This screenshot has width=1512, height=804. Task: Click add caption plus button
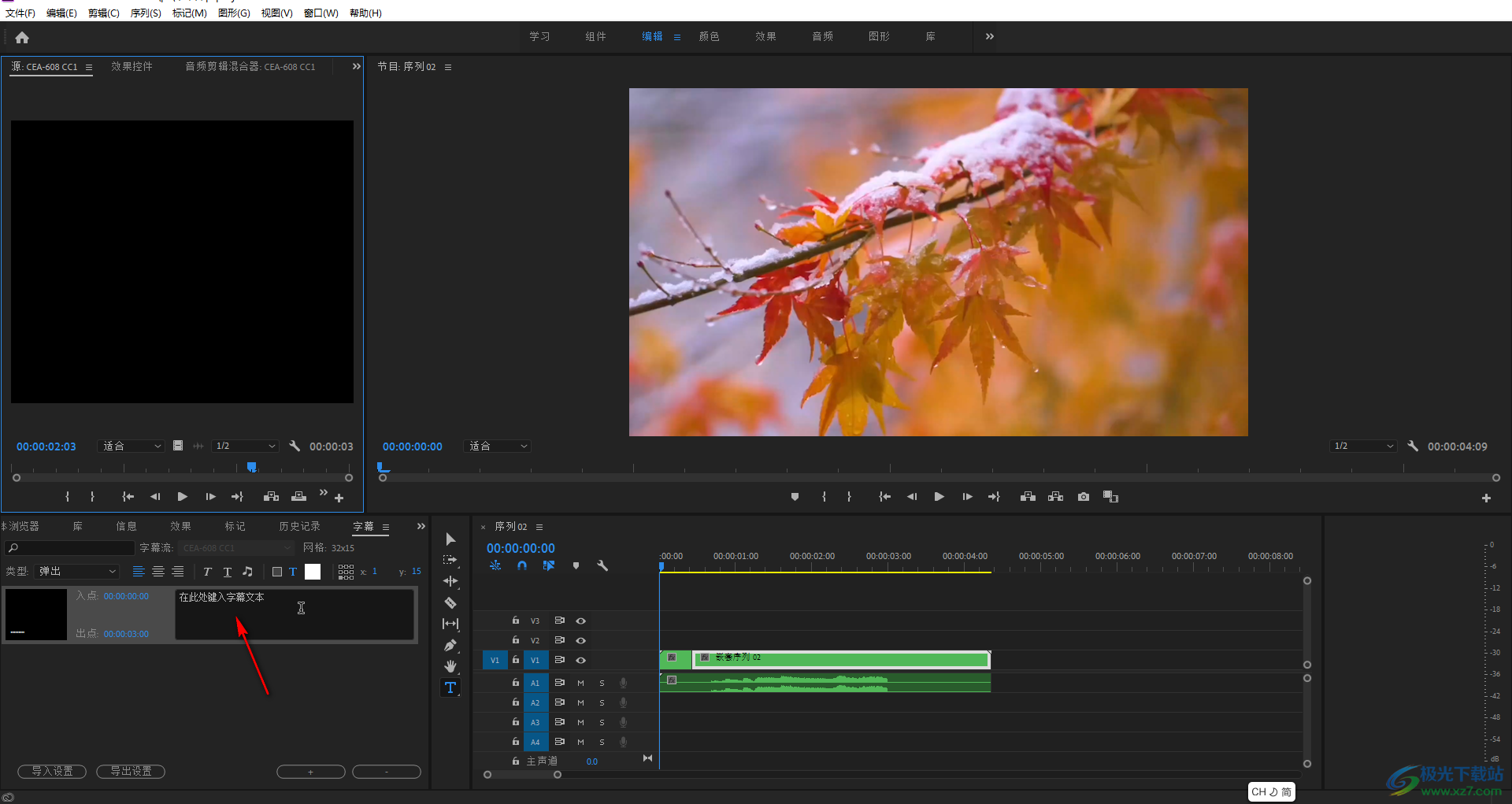311,772
